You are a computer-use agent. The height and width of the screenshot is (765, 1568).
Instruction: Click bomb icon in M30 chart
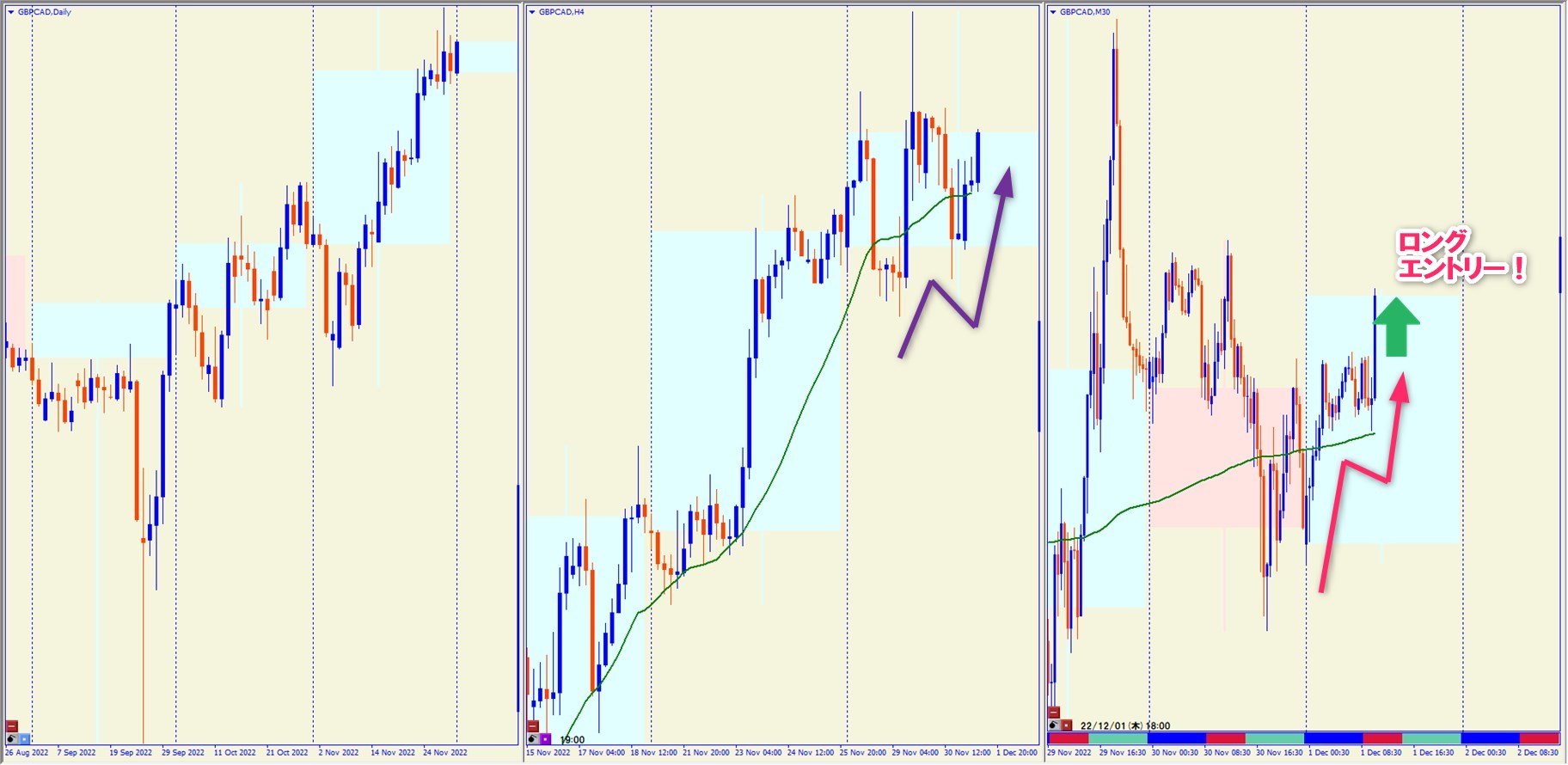pyautogui.click(x=1054, y=725)
